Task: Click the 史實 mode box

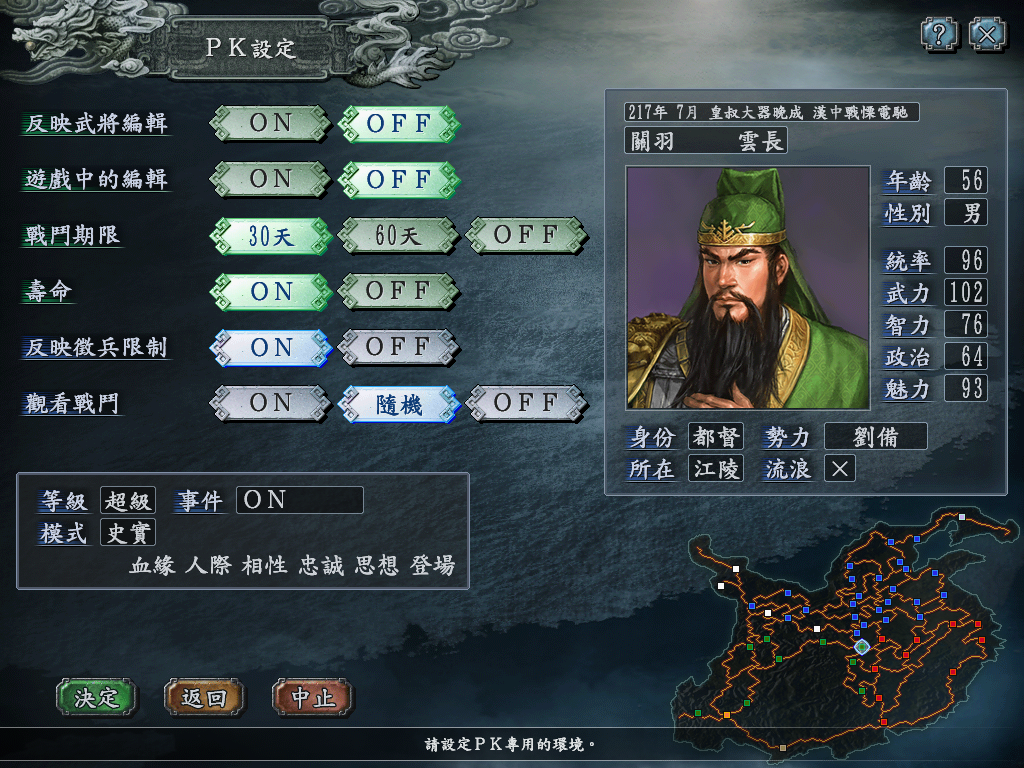Action: click(x=128, y=533)
